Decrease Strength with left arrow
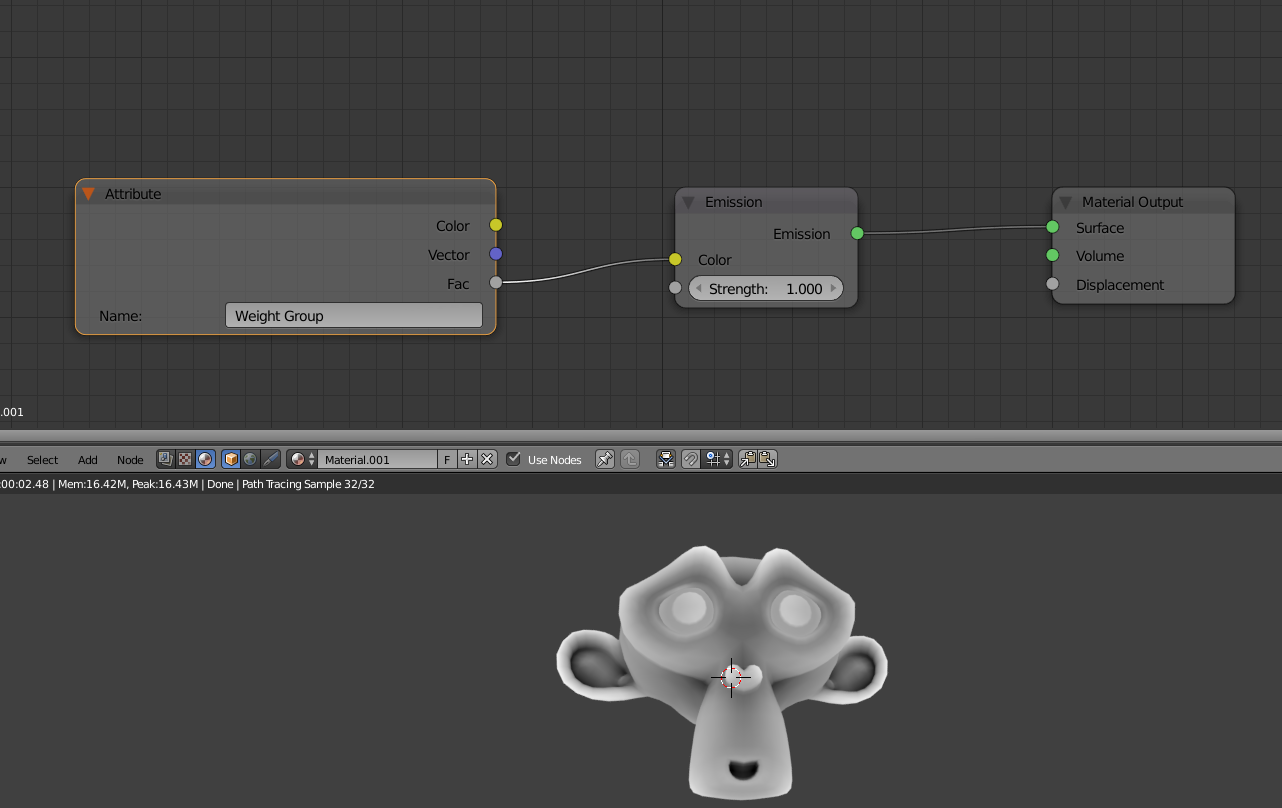Viewport: 1282px width, 808px height. click(x=699, y=289)
